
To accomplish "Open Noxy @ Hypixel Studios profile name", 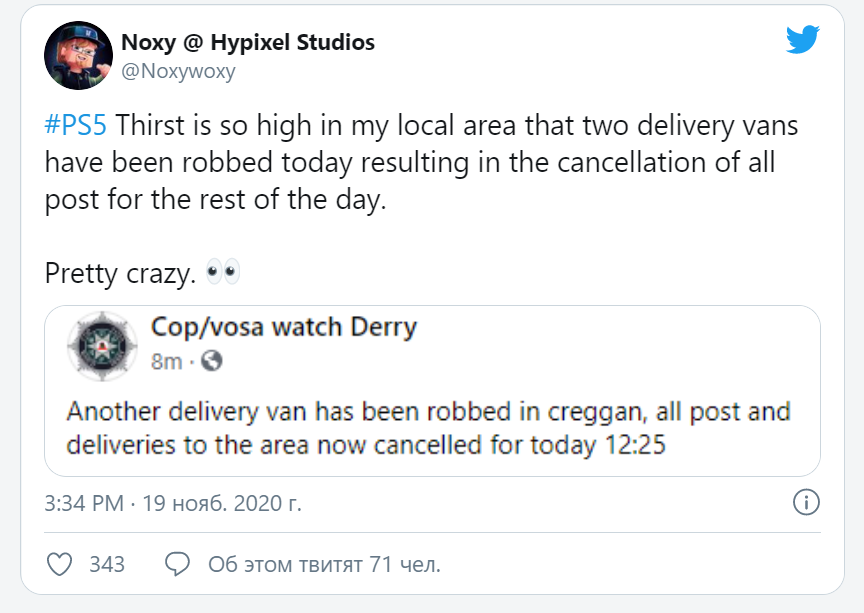I will click(x=248, y=42).
